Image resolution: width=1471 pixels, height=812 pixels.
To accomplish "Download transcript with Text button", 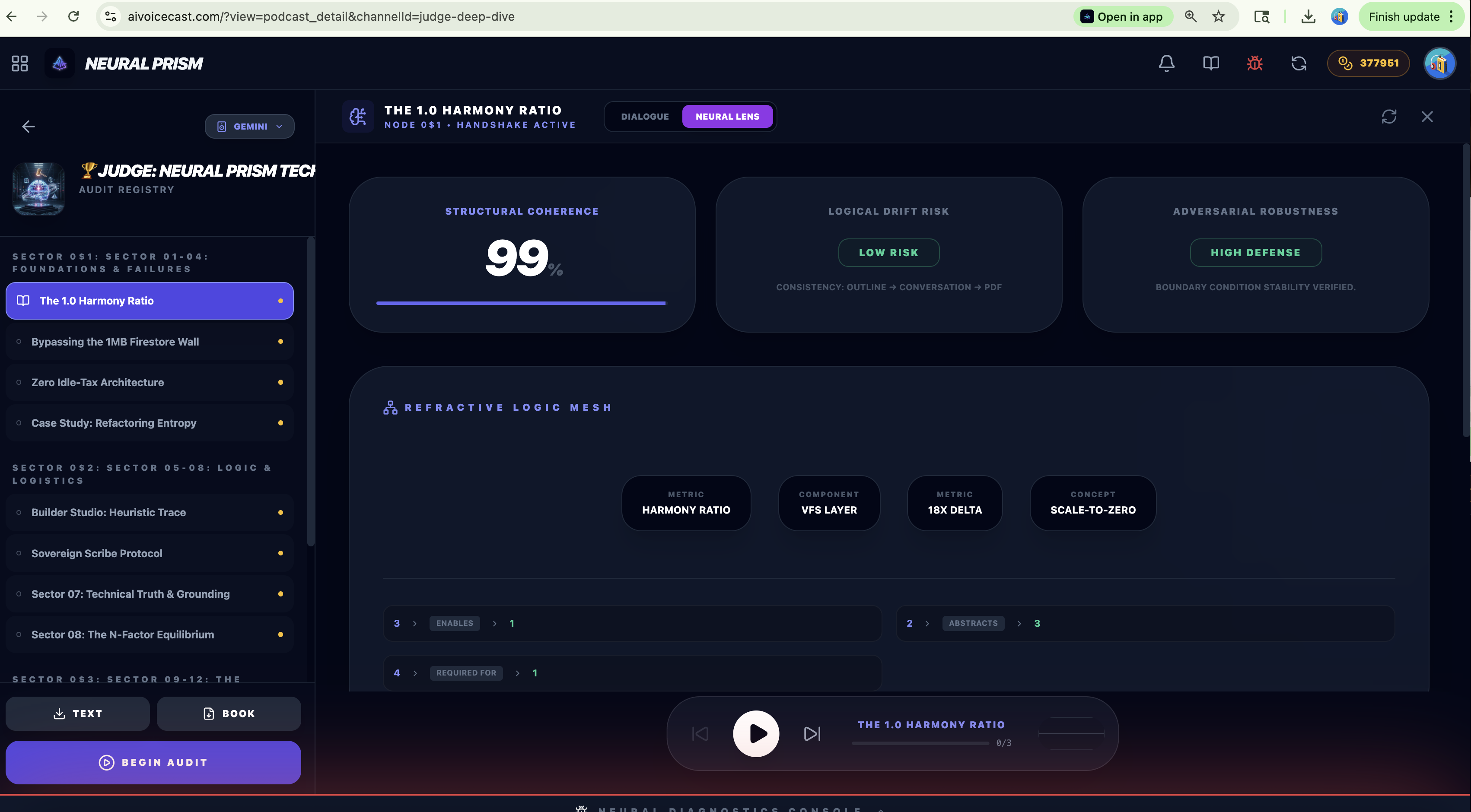I will (78, 713).
